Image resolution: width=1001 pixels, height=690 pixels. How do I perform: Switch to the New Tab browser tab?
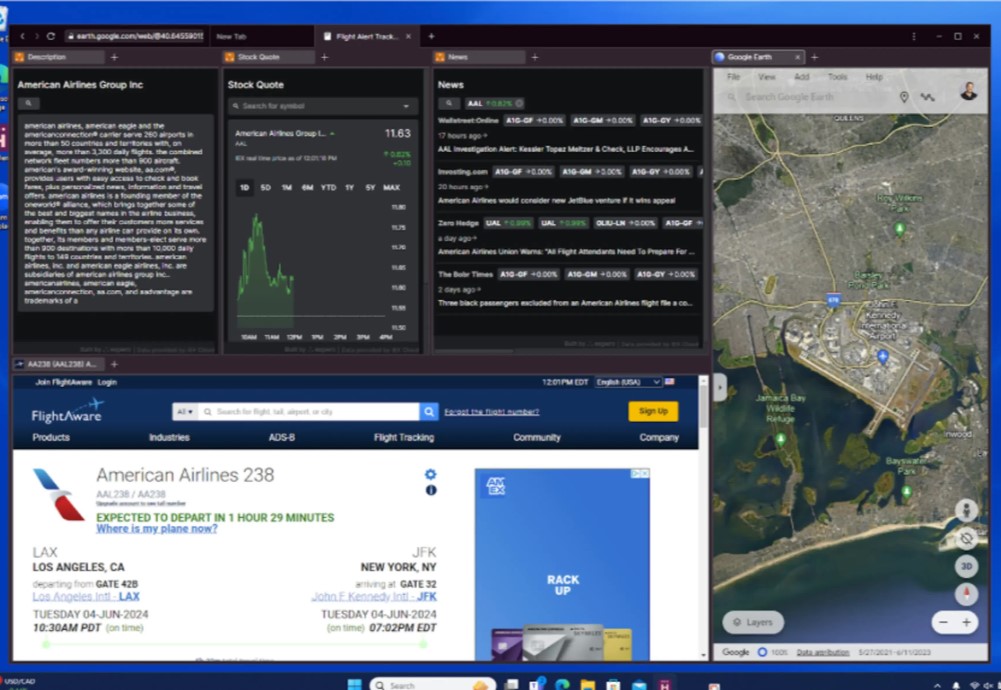262,36
